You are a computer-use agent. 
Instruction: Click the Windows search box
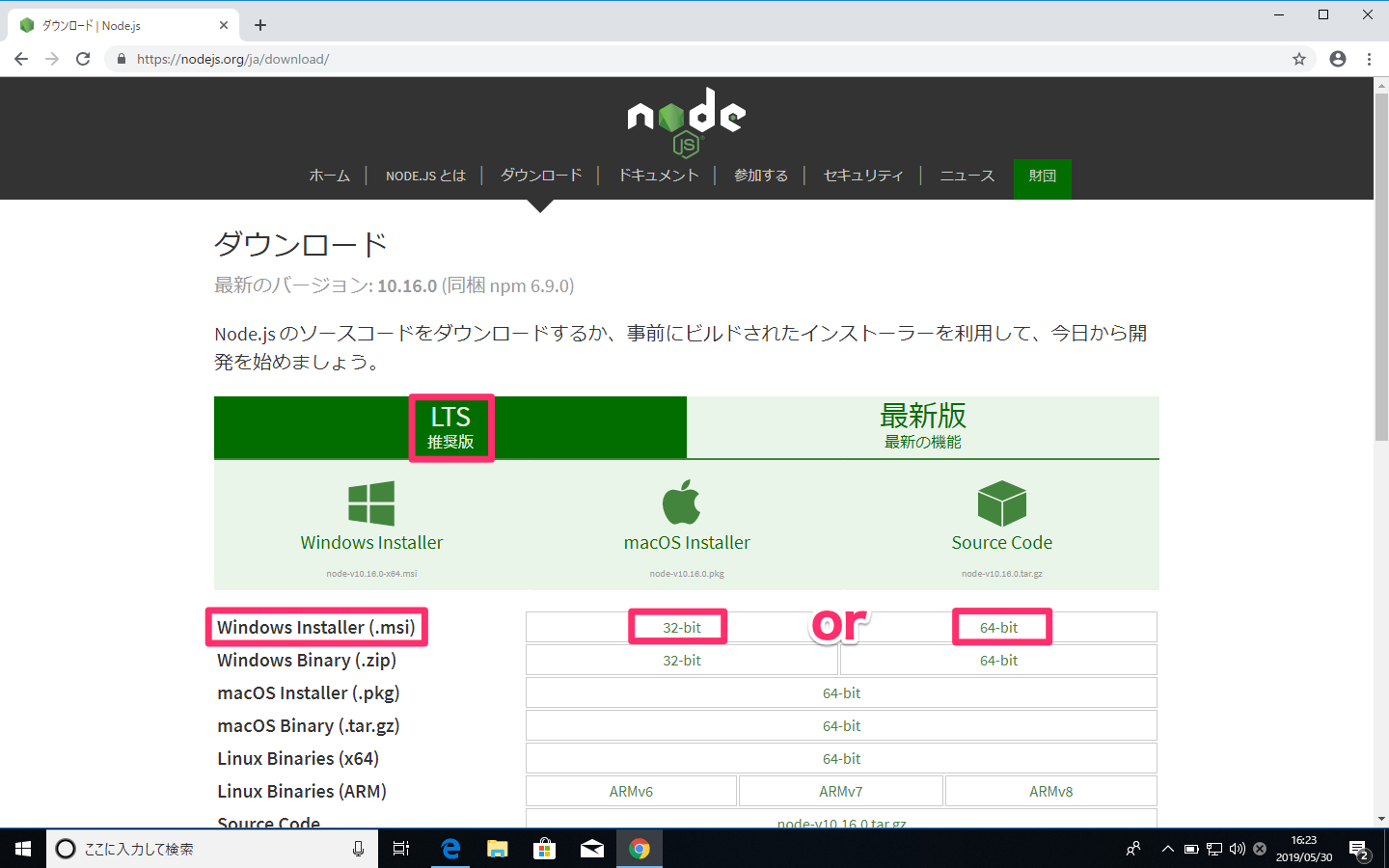click(x=210, y=849)
